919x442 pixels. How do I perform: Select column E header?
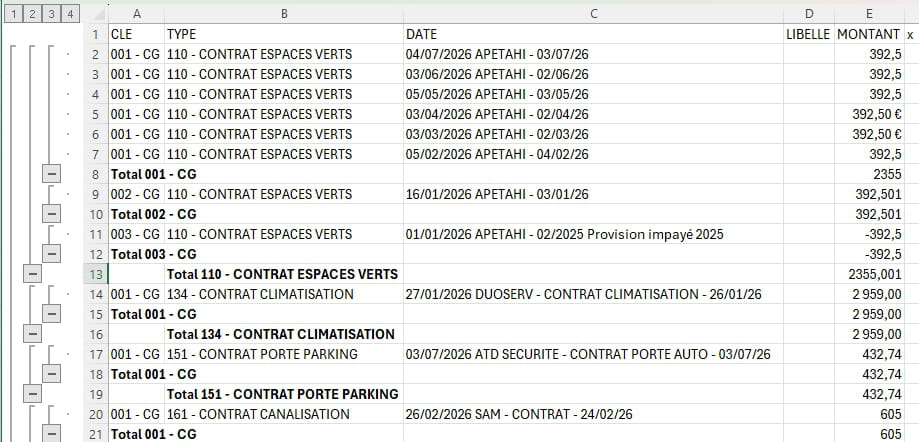coord(869,14)
